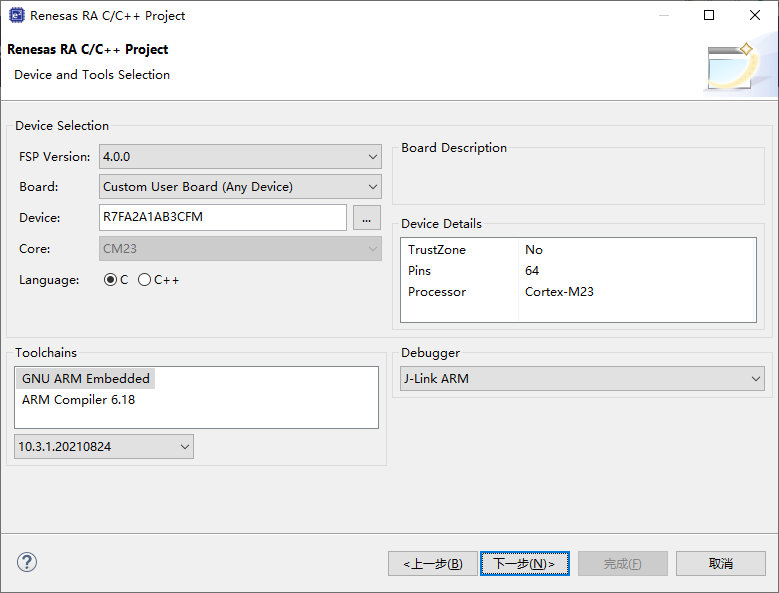Click the disabled Core CM23 dropdown
The image size is (779, 593).
click(240, 248)
